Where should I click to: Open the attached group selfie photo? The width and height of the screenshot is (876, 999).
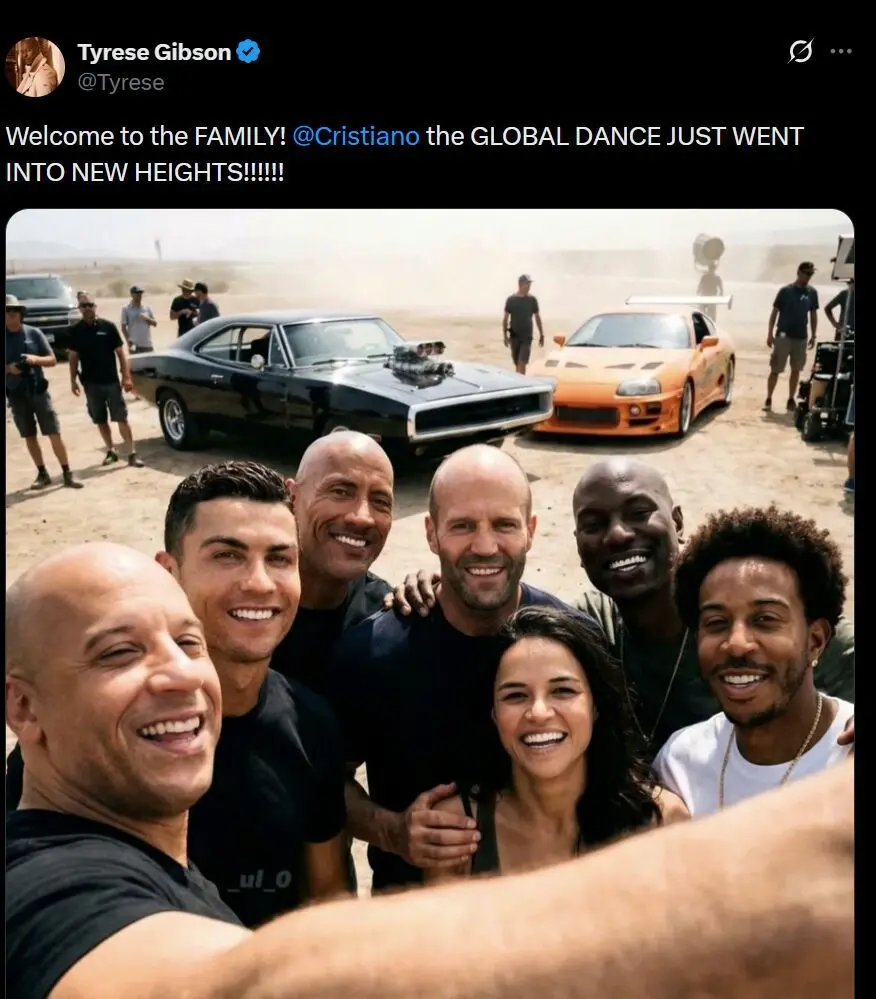(429, 603)
